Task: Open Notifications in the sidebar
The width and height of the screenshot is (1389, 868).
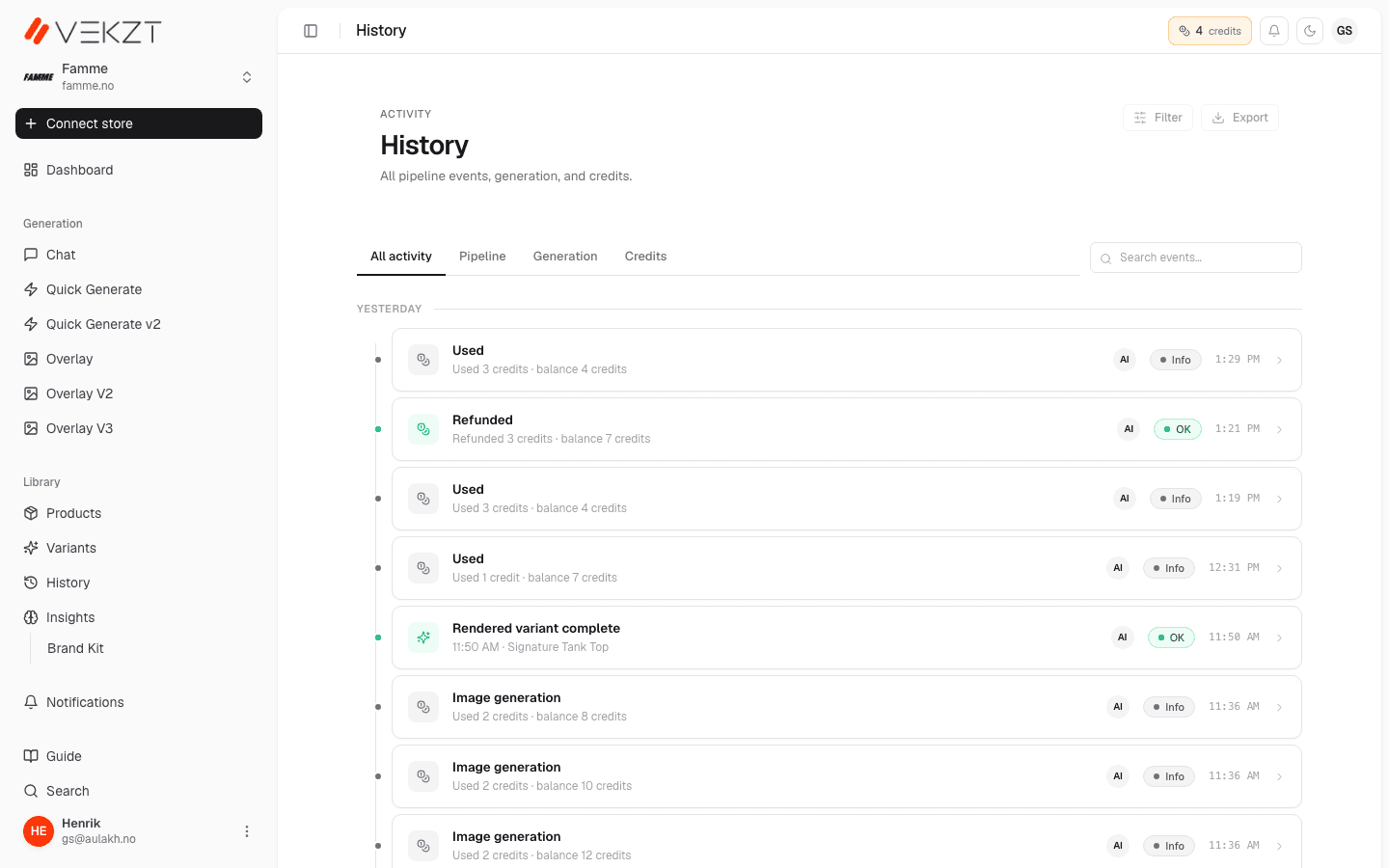Action: click(139, 702)
